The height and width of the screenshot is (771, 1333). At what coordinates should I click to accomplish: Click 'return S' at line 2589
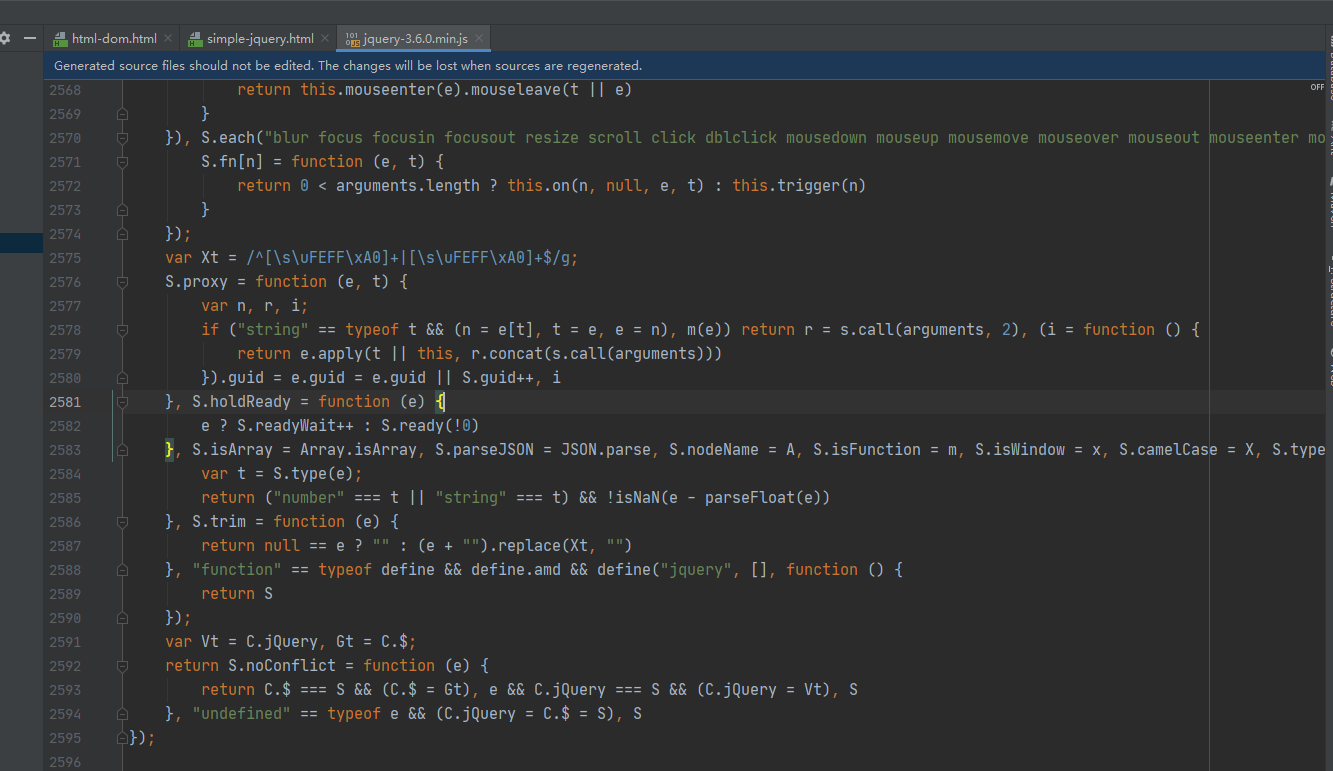tap(237, 594)
